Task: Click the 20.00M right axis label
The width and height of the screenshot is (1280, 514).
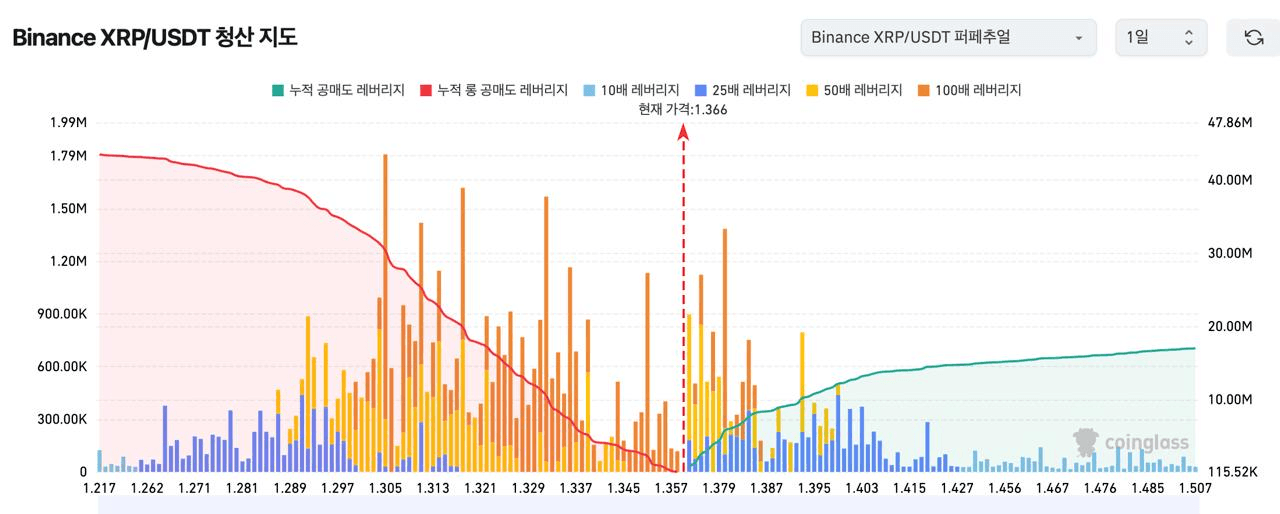Action: tap(1230, 326)
